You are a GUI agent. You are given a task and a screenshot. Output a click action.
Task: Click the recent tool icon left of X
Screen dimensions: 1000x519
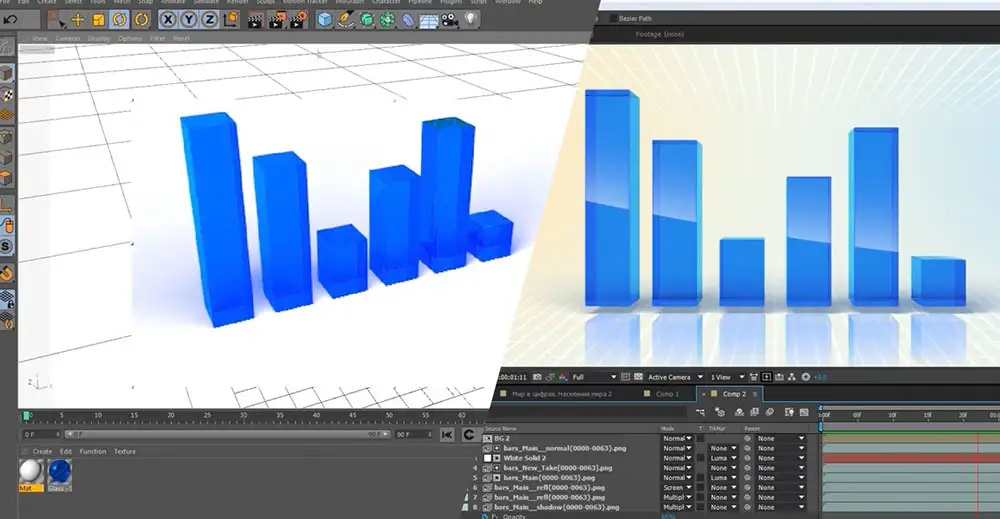point(142,20)
